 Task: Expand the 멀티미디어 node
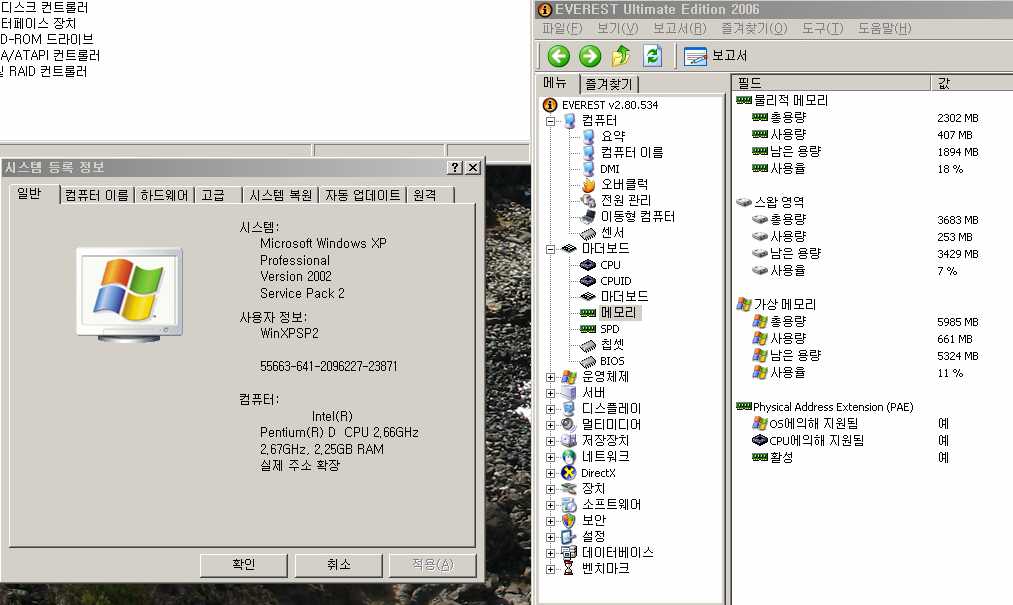click(x=550, y=425)
